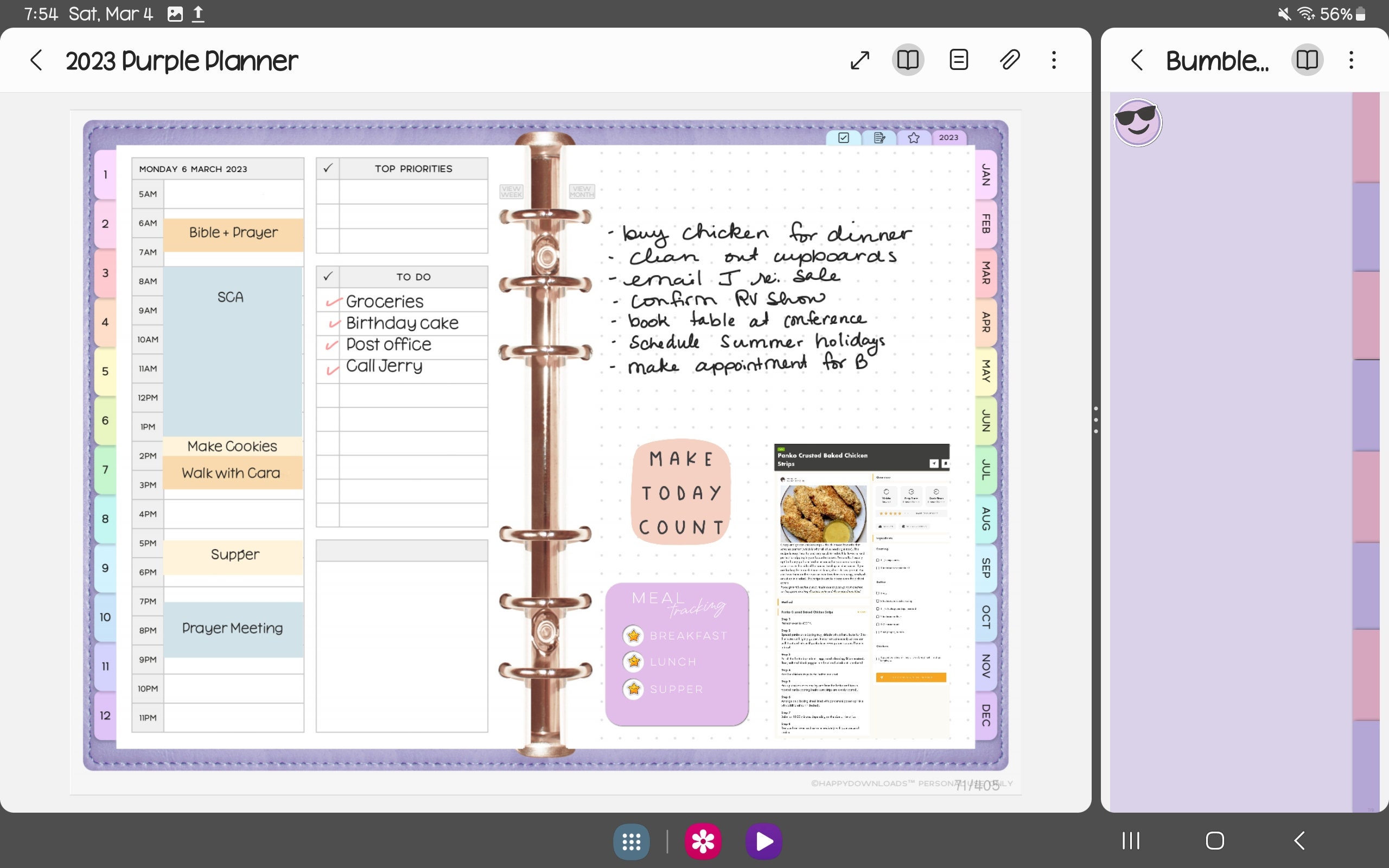1389x868 pixels.
Task: Open the notes page tab with pencil icon
Action: coord(878,138)
